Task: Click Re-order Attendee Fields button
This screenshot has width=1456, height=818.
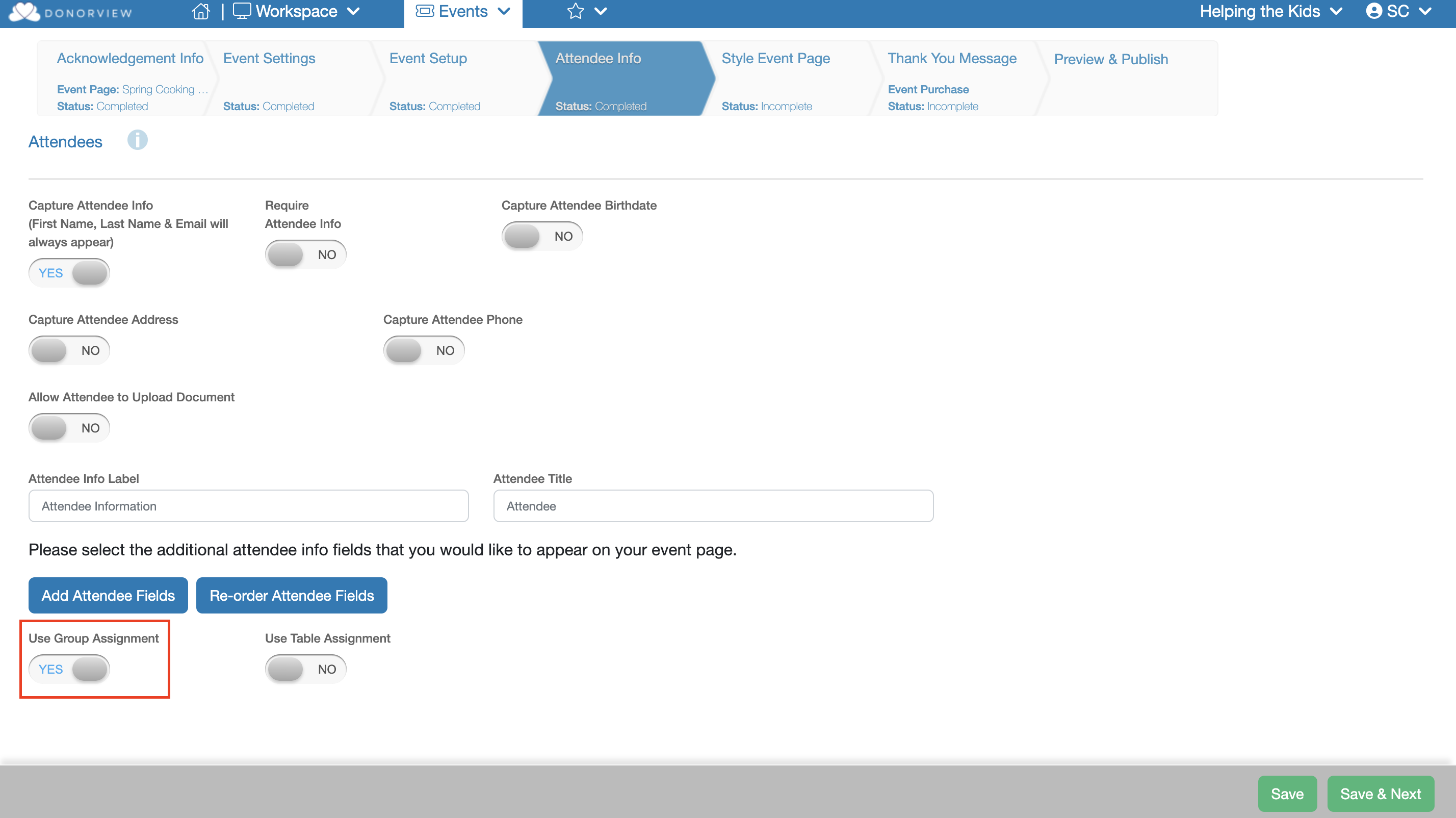Action: [x=292, y=595]
